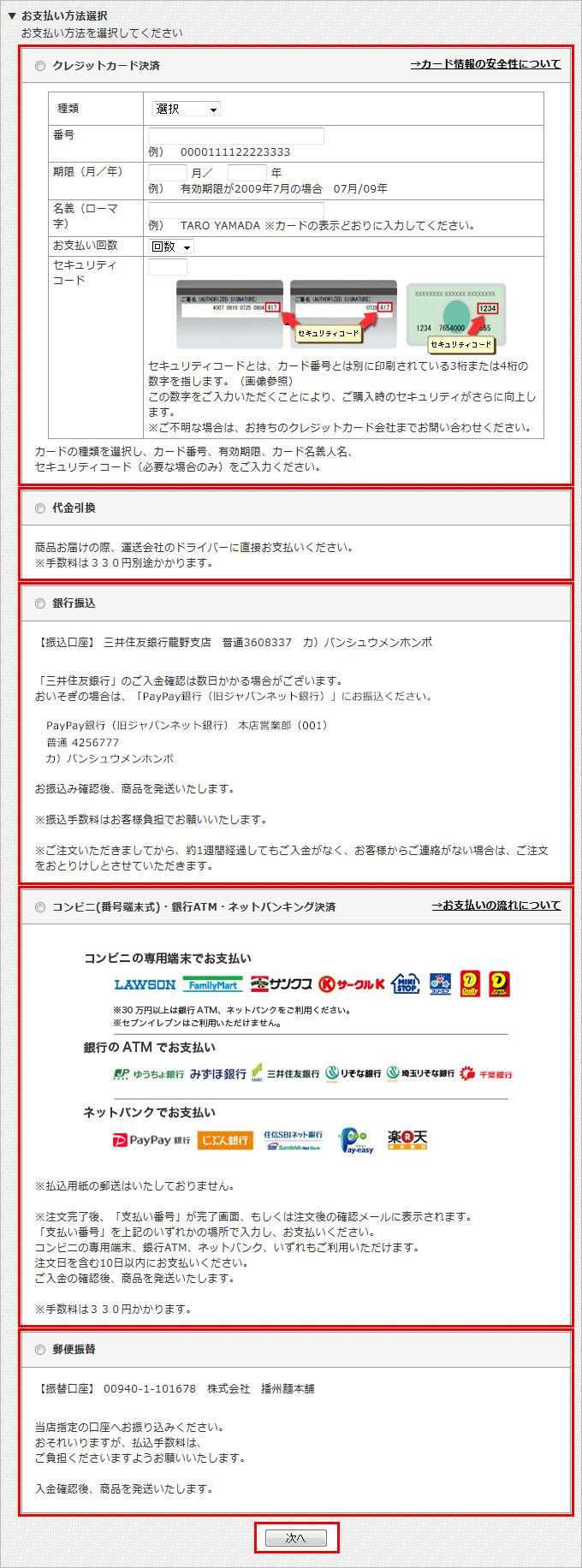Click the 楽天 bank logo

[x=407, y=1139]
